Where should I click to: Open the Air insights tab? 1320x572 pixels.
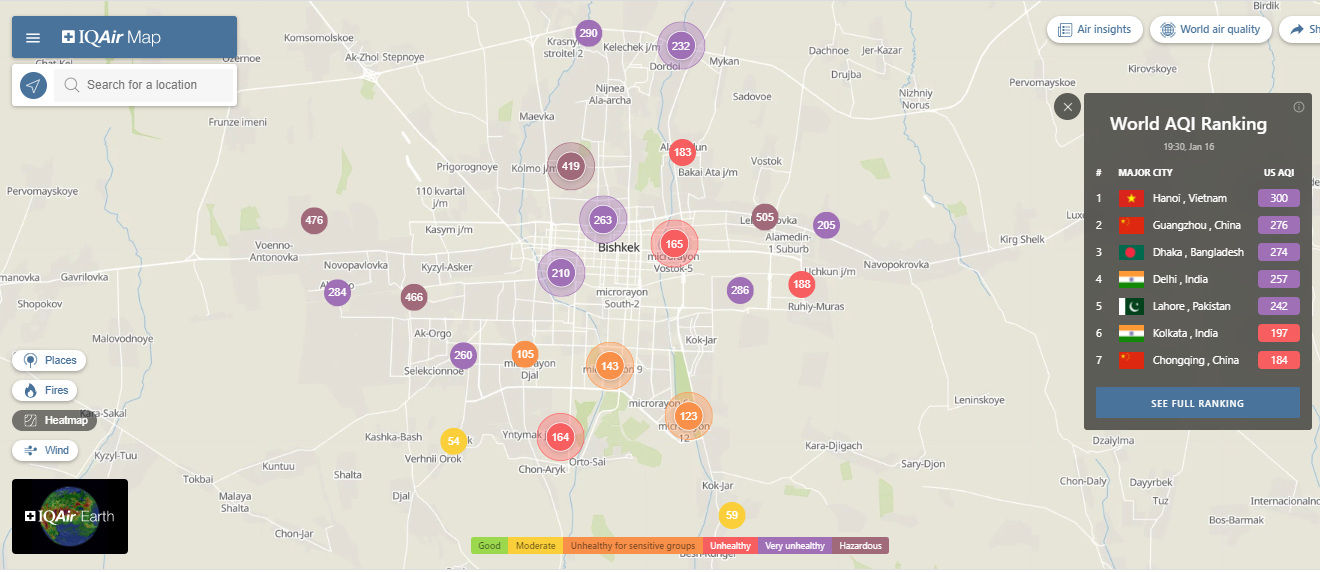pyautogui.click(x=1094, y=30)
